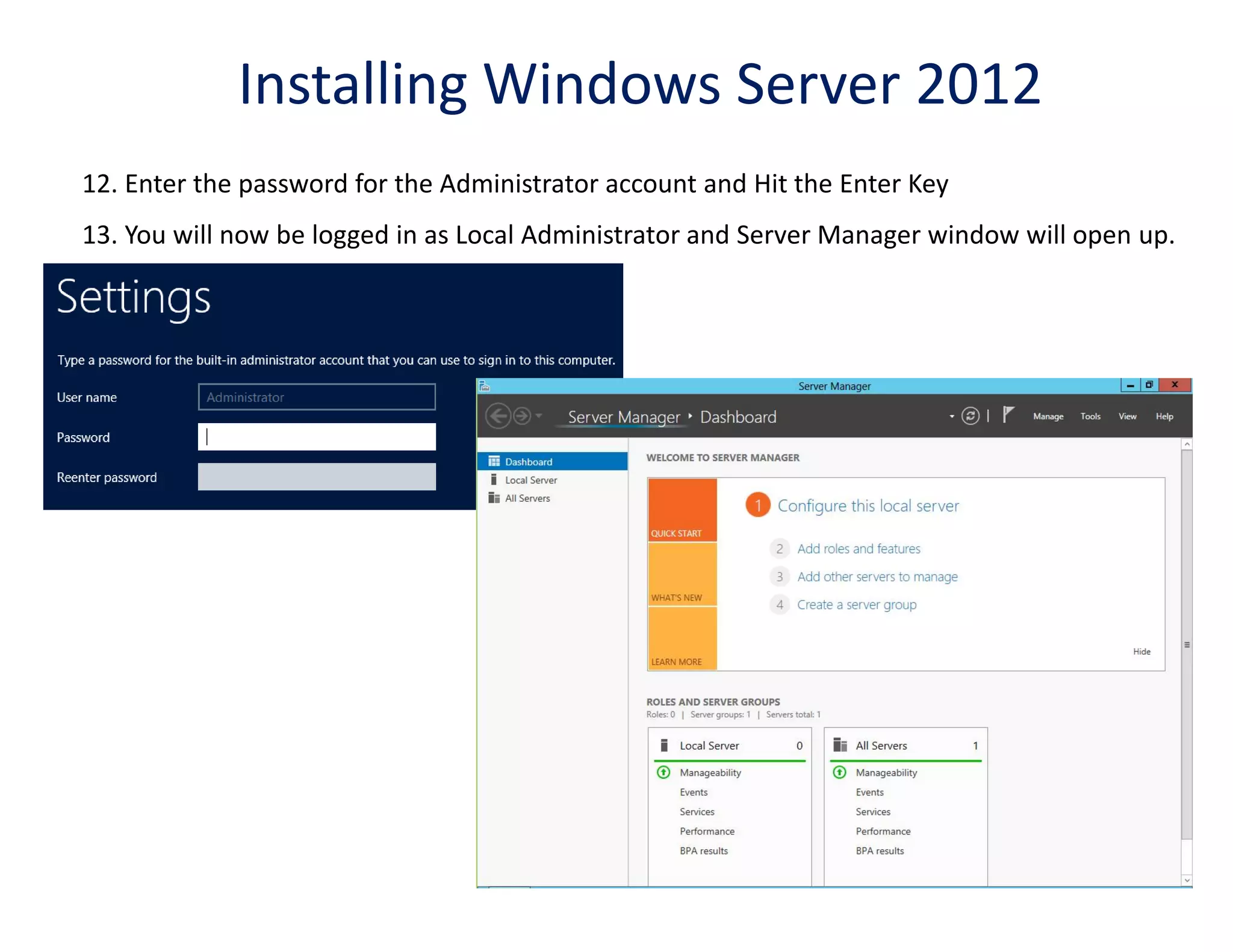This screenshot has height=952, width=1233.
Task: Click the All Servers icon in sidebar
Action: click(494, 498)
